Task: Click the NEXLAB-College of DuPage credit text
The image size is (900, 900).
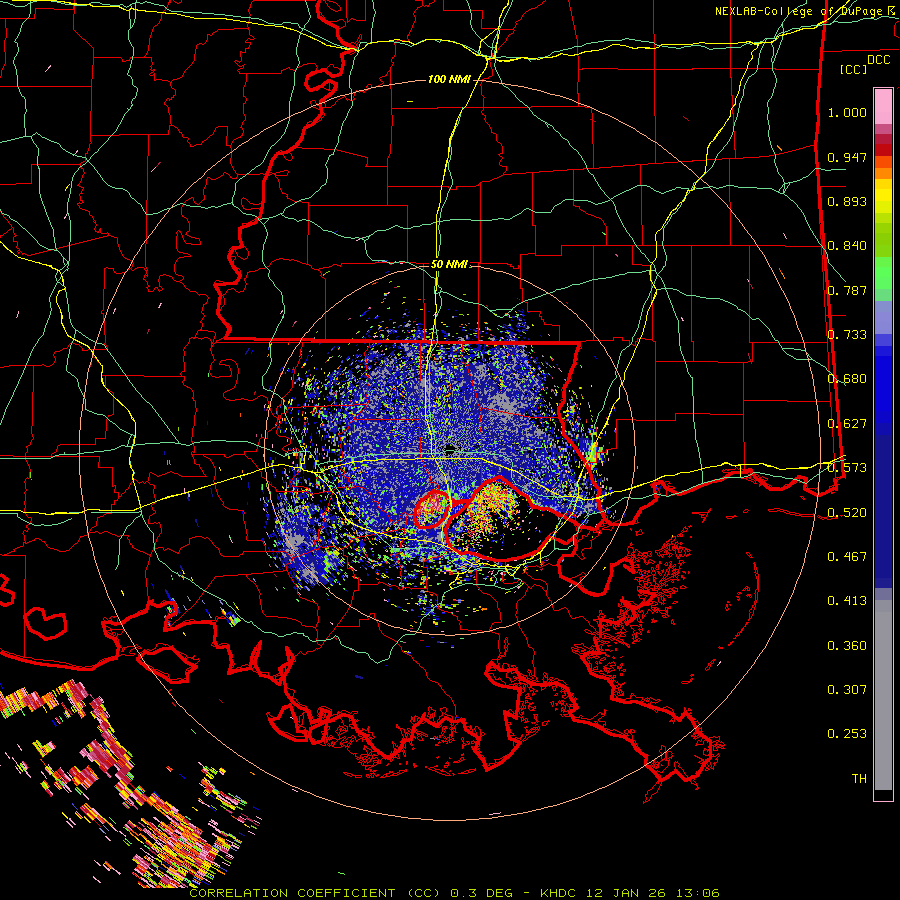Action: tap(798, 11)
